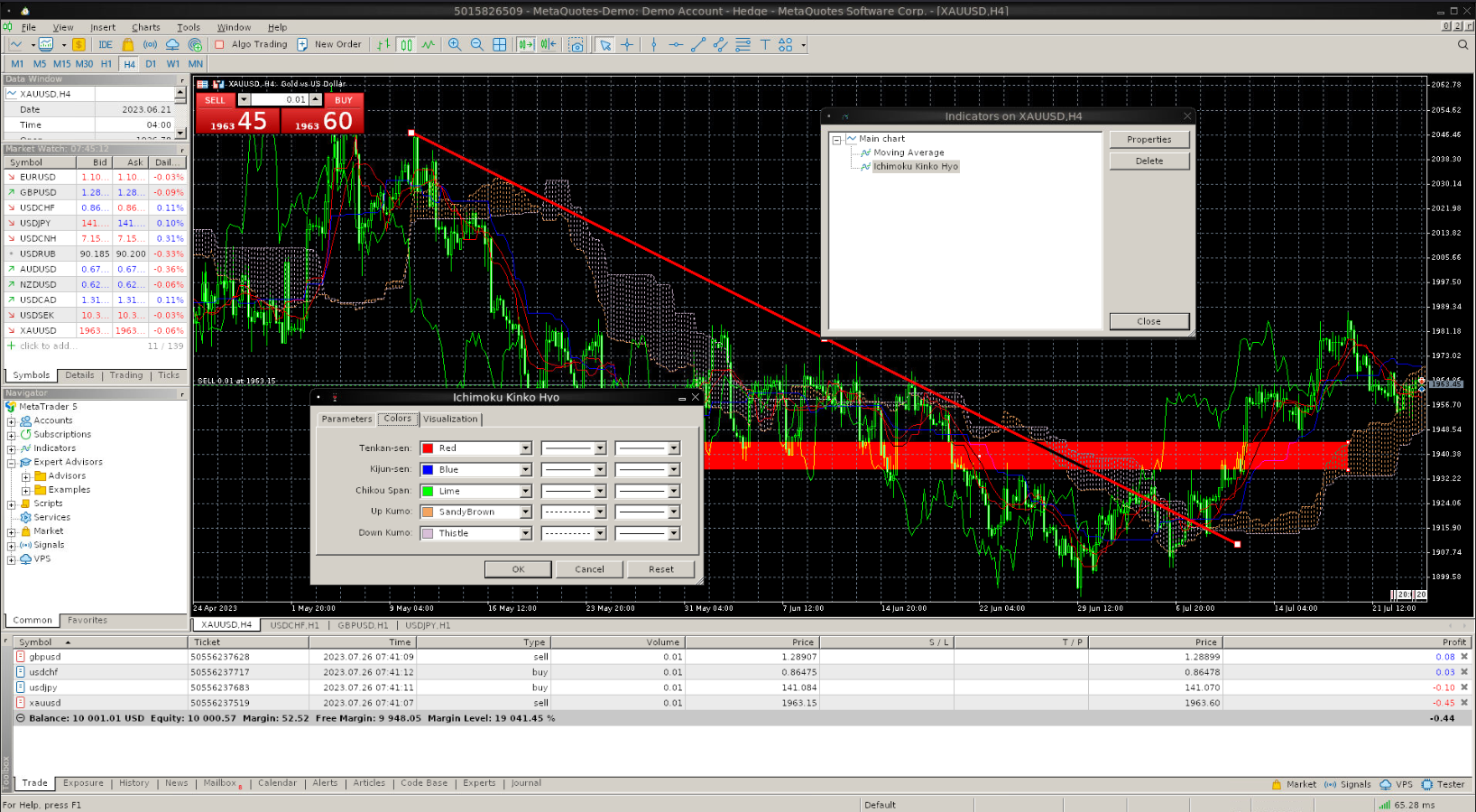Select the vertical line drawing tool

(x=654, y=44)
